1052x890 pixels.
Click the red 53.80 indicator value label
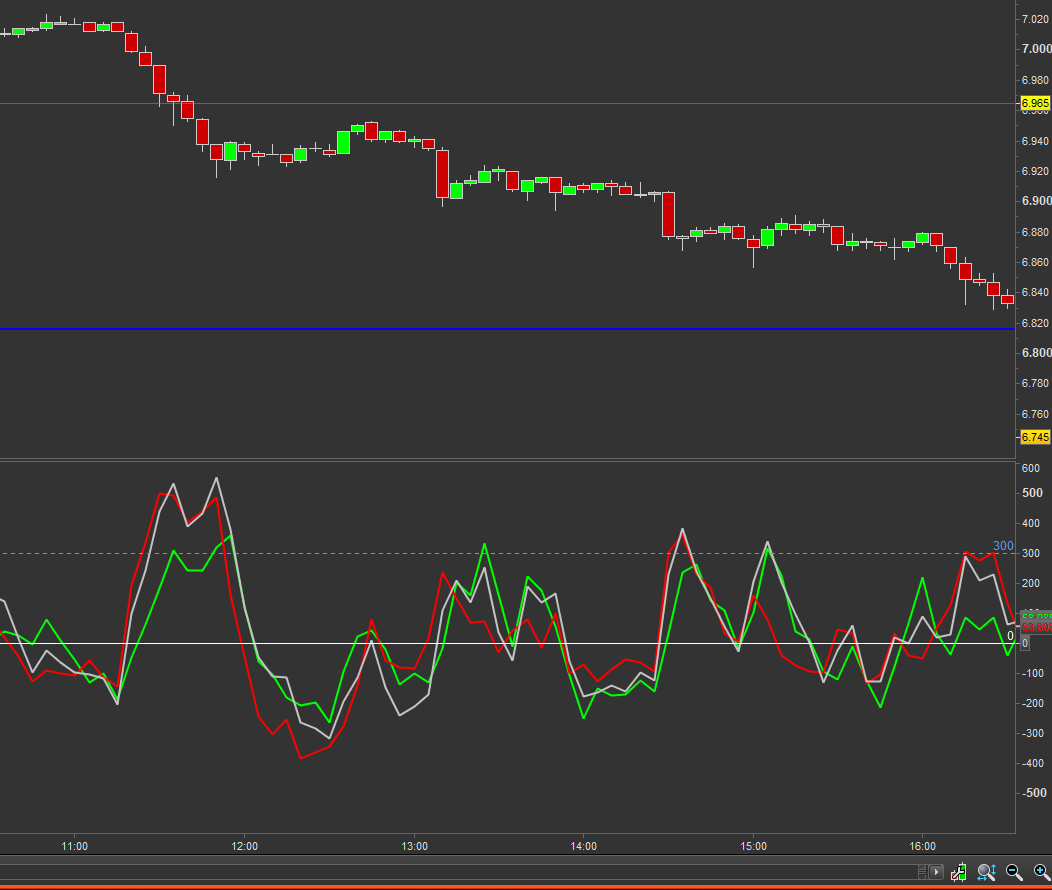[1036, 628]
